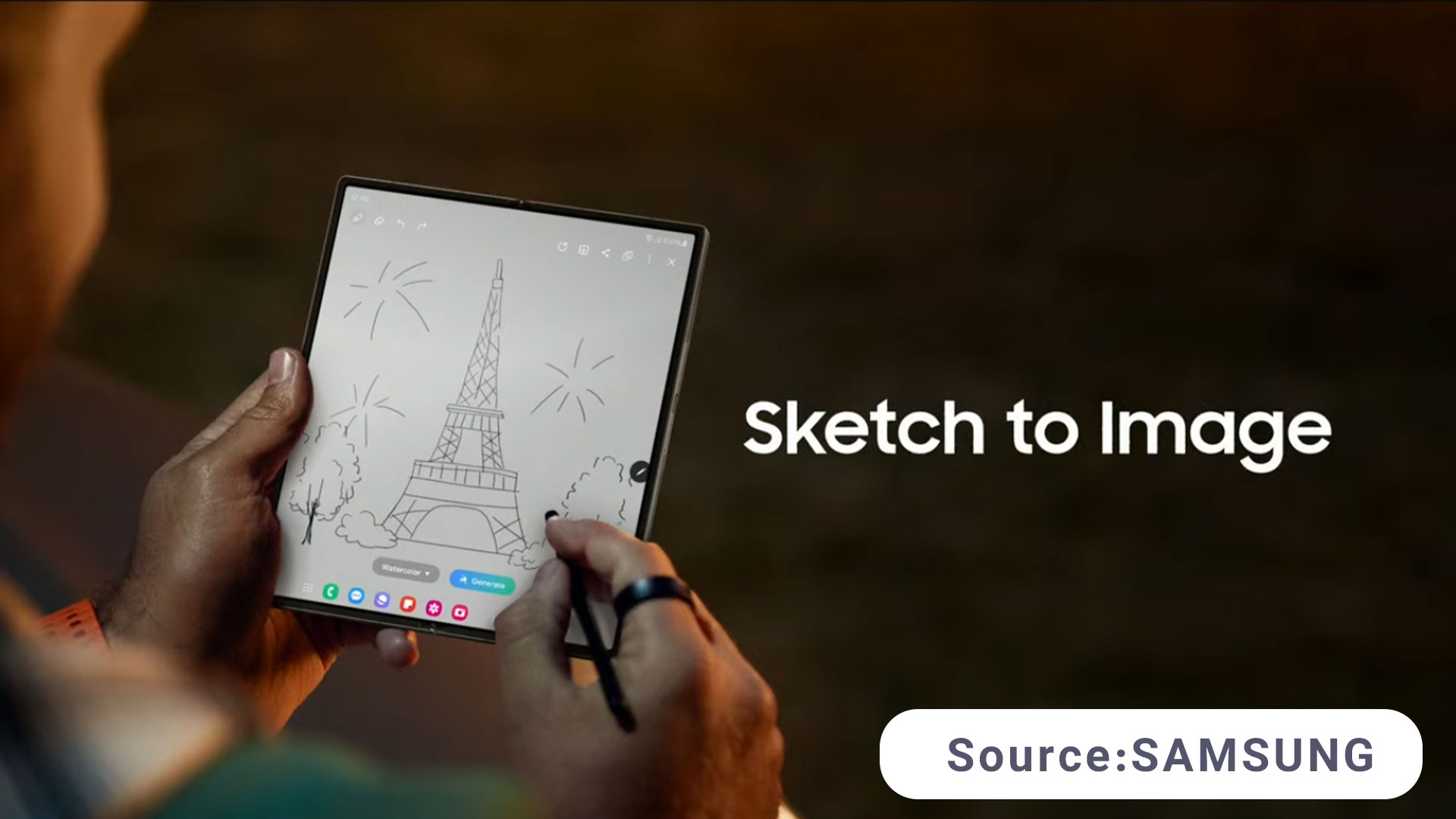Tap the close X button on overlay
This screenshot has width=1456, height=819.
click(x=671, y=262)
